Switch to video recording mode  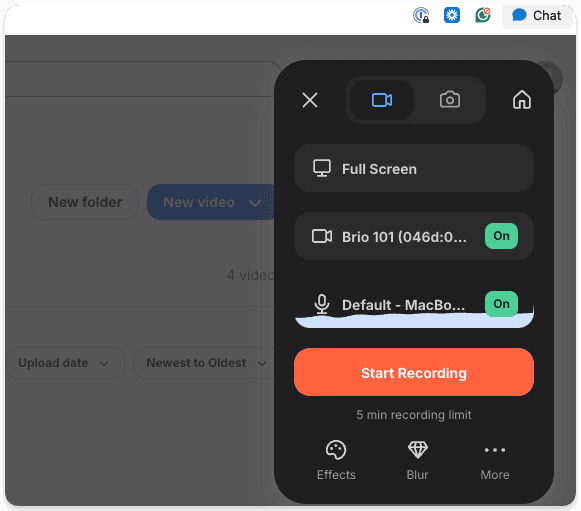(382, 100)
